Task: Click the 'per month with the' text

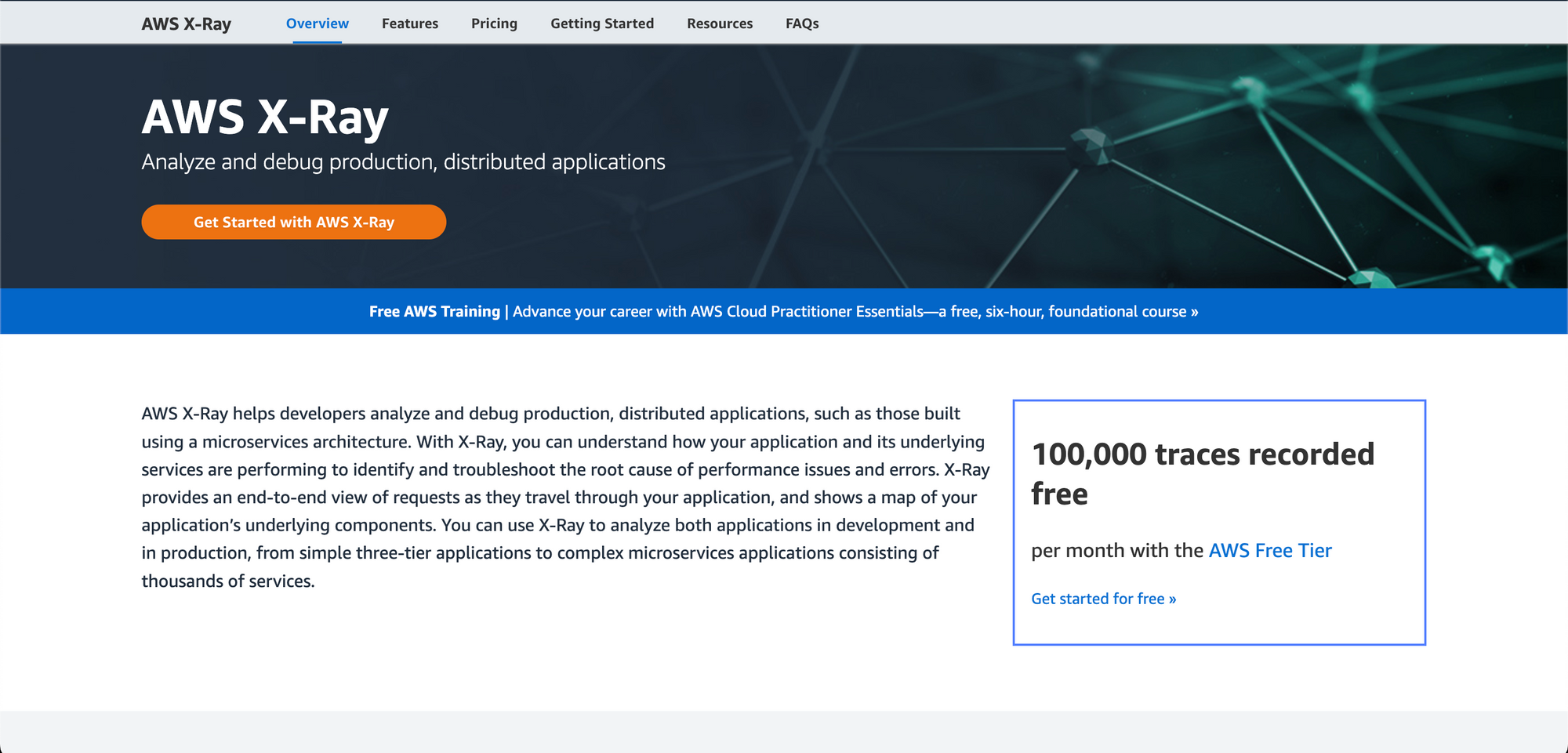Action: pos(1116,551)
